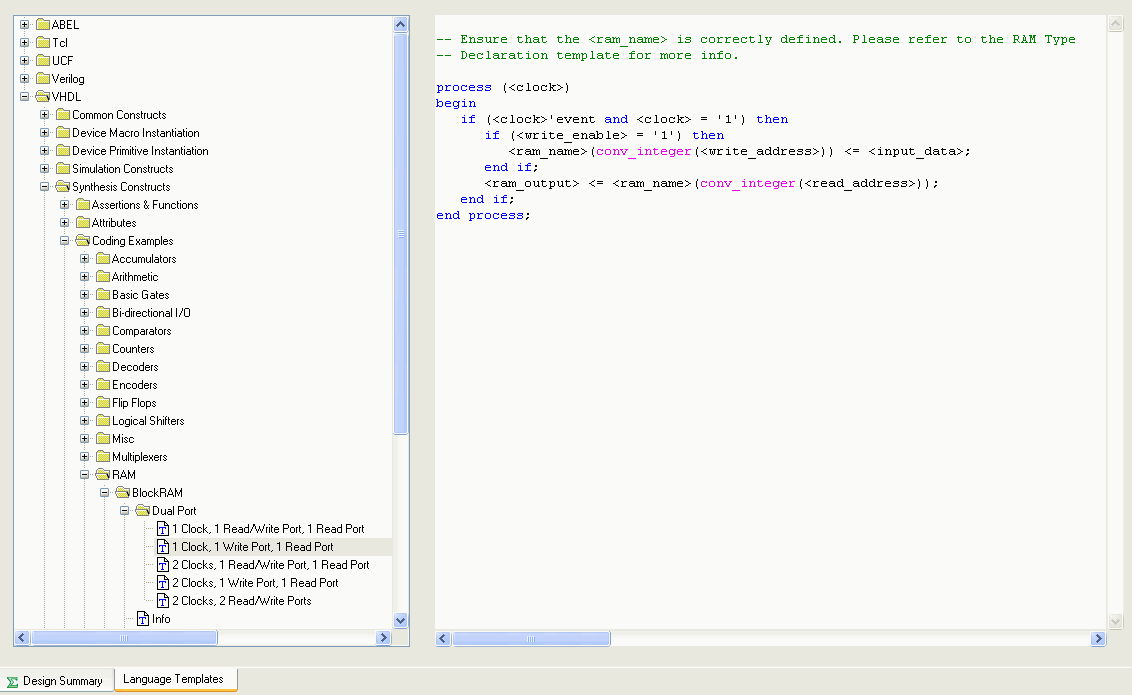Click the Dual Port open folder icon
The height and width of the screenshot is (695, 1132).
point(143,511)
